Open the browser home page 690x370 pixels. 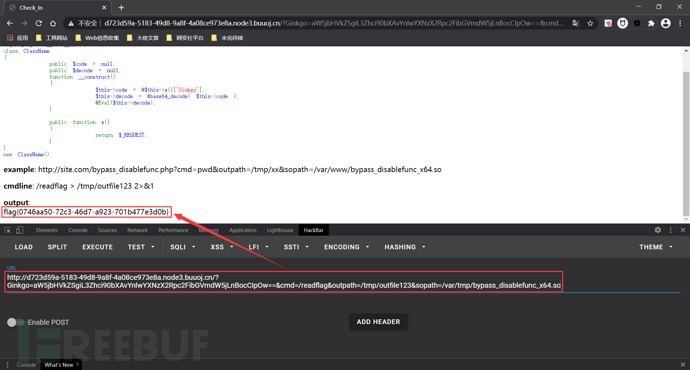(x=53, y=23)
